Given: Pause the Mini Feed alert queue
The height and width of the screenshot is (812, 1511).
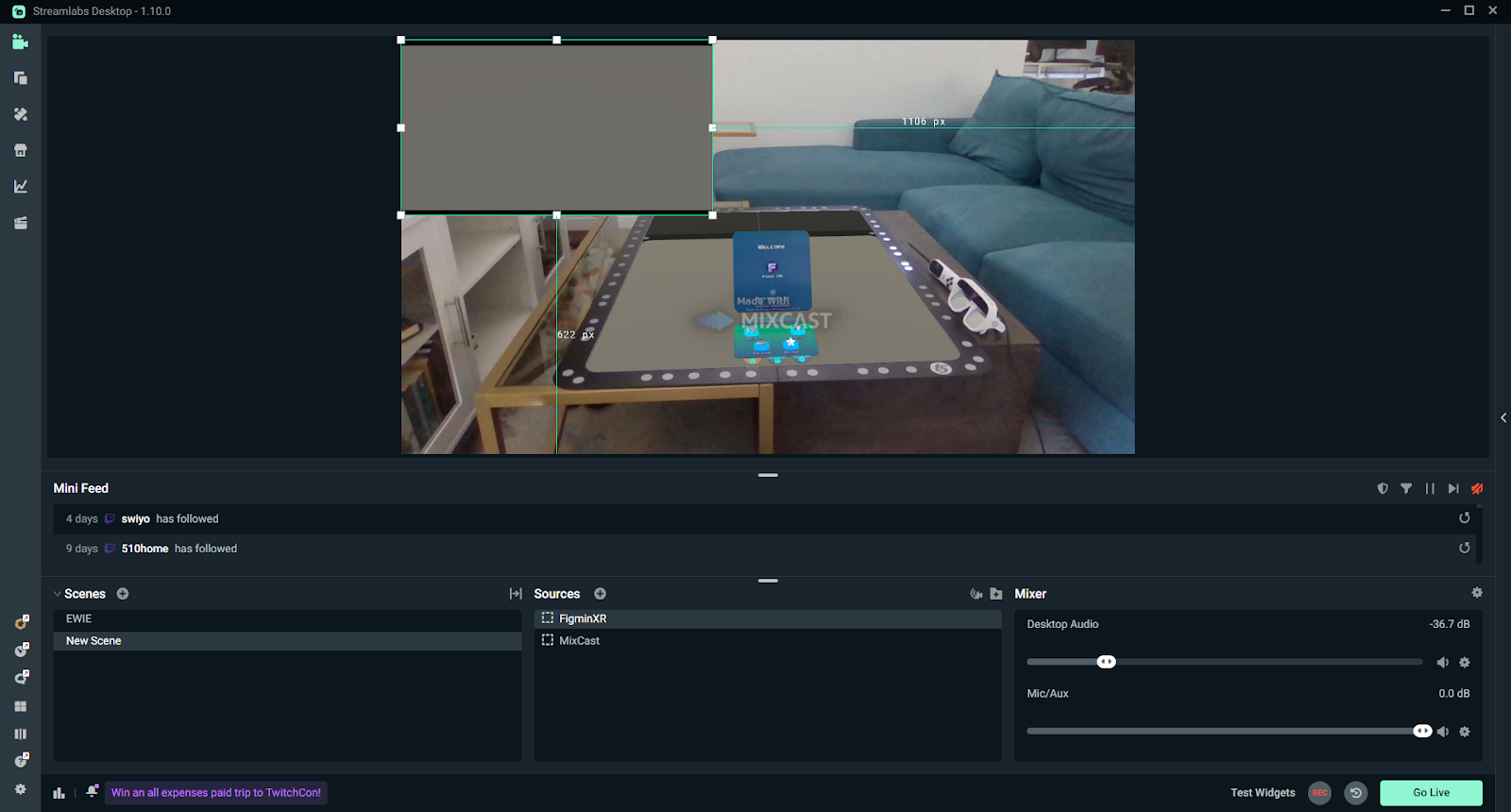Looking at the screenshot, I should pyautogui.click(x=1430, y=488).
